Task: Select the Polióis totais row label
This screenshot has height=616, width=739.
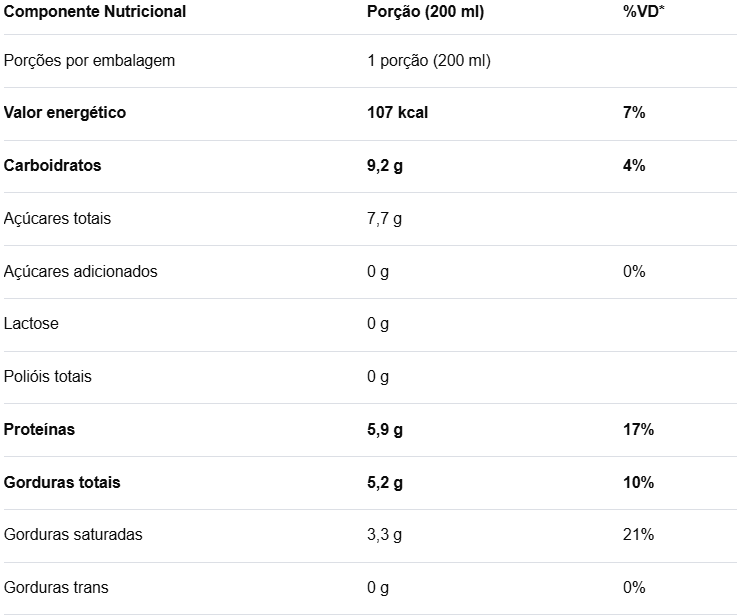Action: pos(48,377)
